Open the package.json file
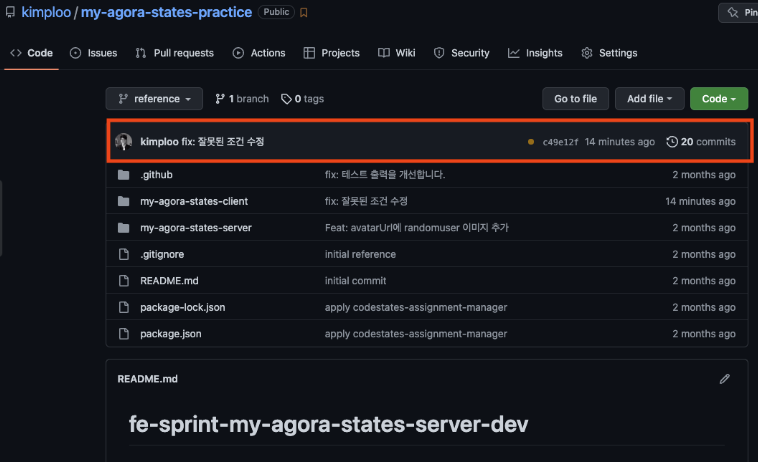 click(171, 334)
